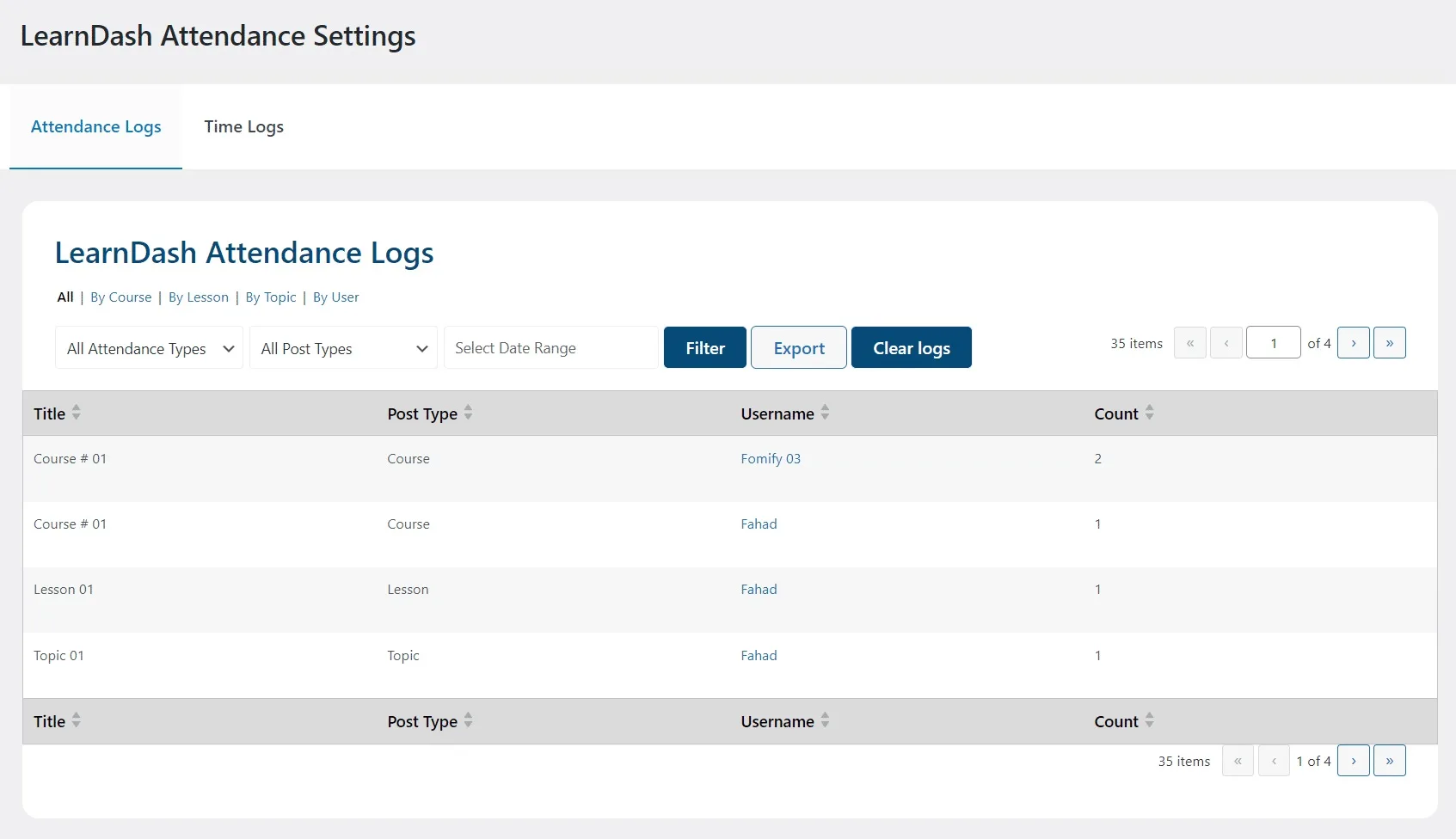
Task: View the By User filtered logs
Action: [335, 297]
